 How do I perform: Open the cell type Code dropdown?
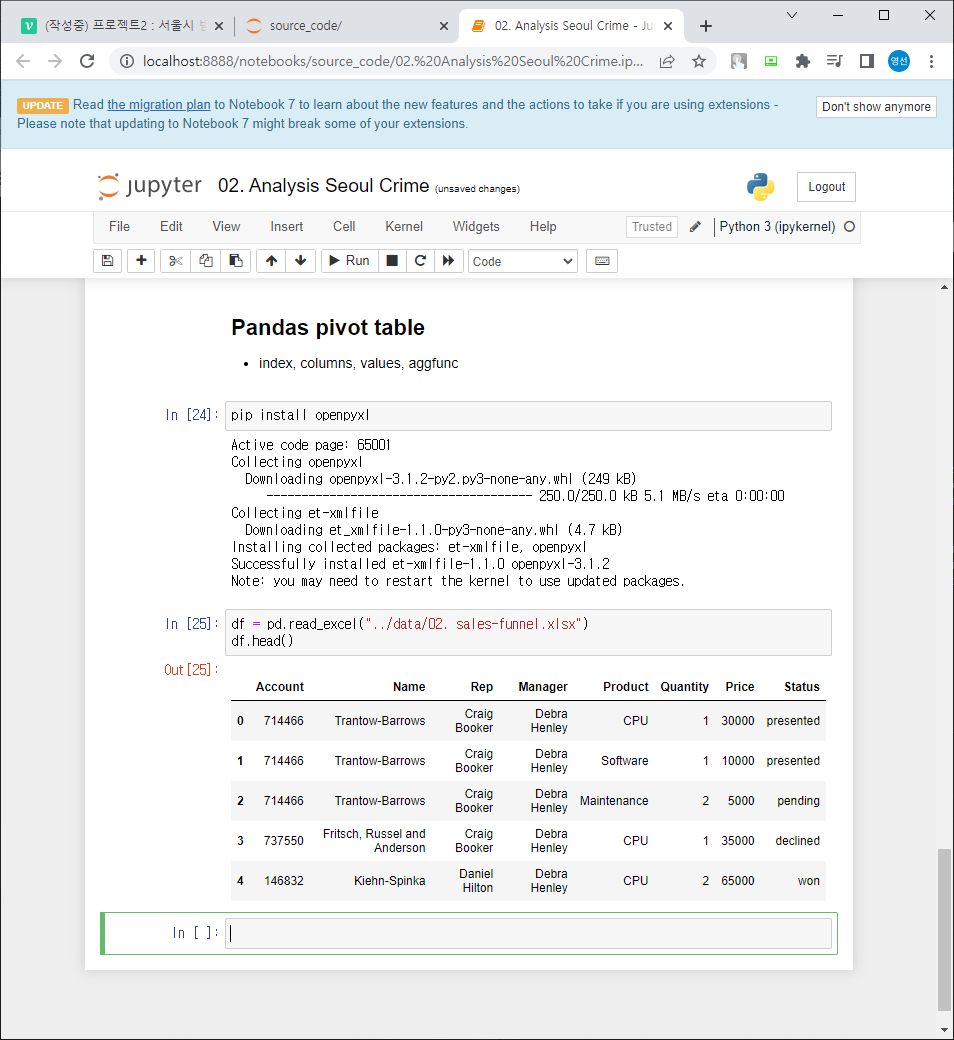point(523,261)
